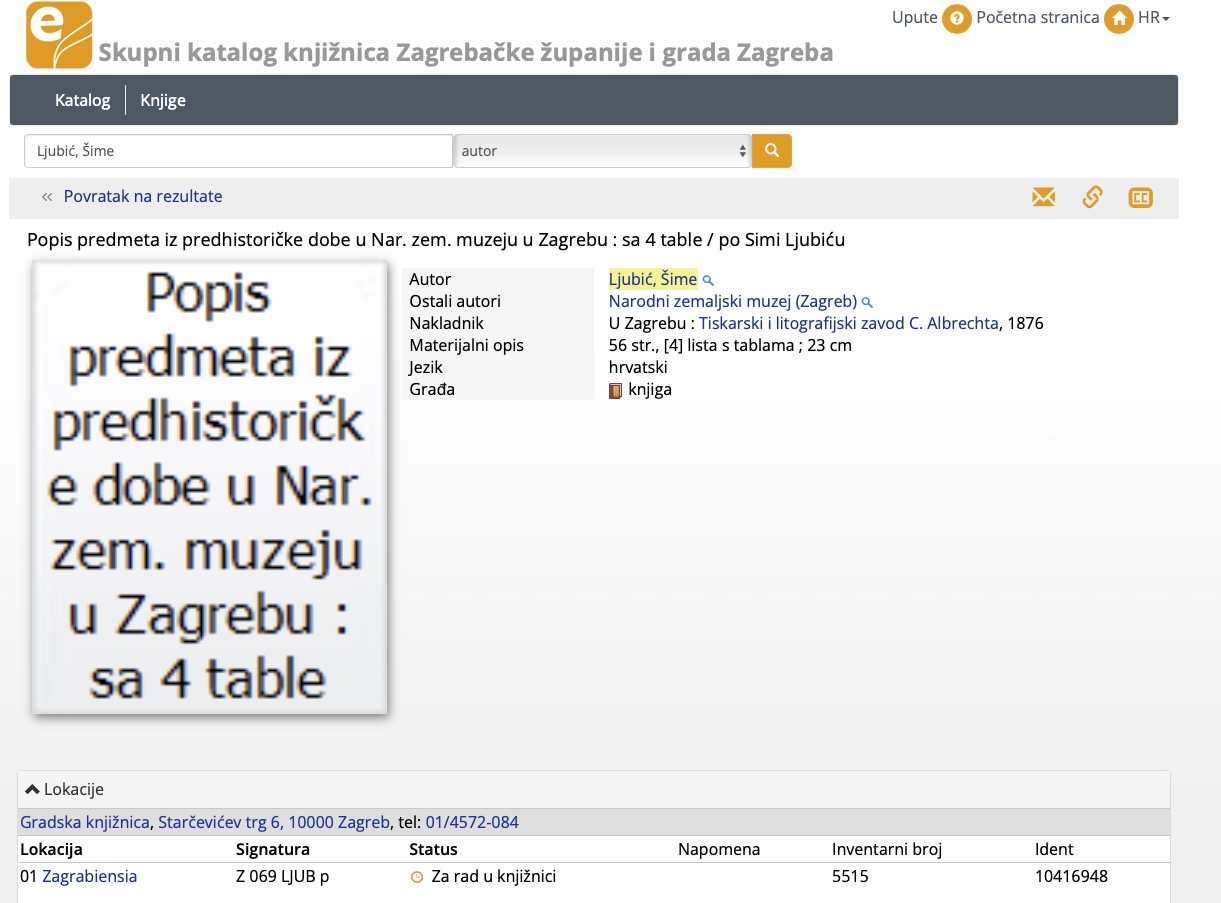Collapse the Lokacije section
The width and height of the screenshot is (1221, 903).
click(64, 789)
